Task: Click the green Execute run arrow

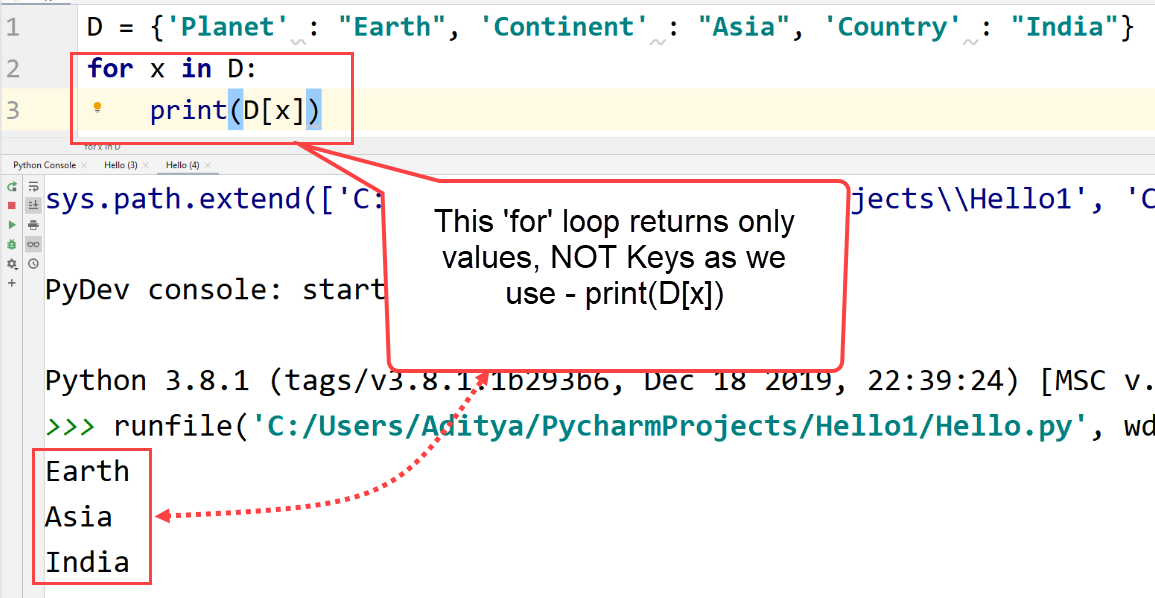Action: click(12, 225)
